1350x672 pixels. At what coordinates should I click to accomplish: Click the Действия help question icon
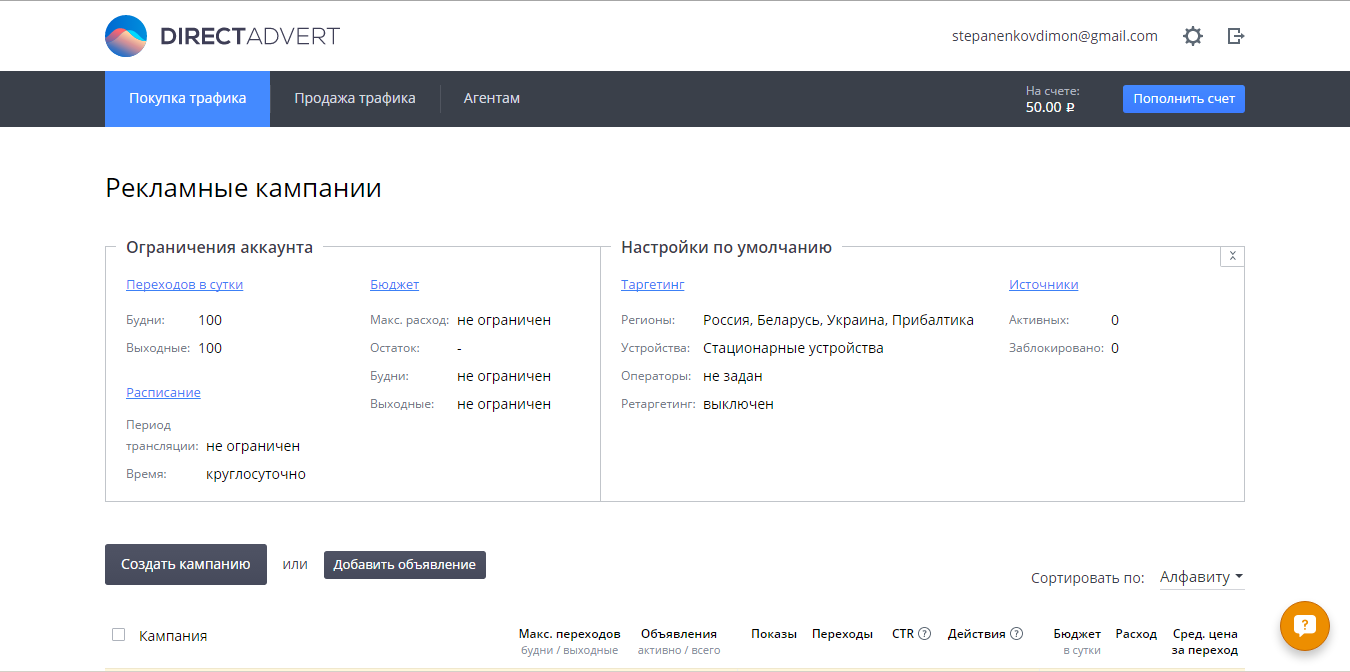pyautogui.click(x=1016, y=634)
